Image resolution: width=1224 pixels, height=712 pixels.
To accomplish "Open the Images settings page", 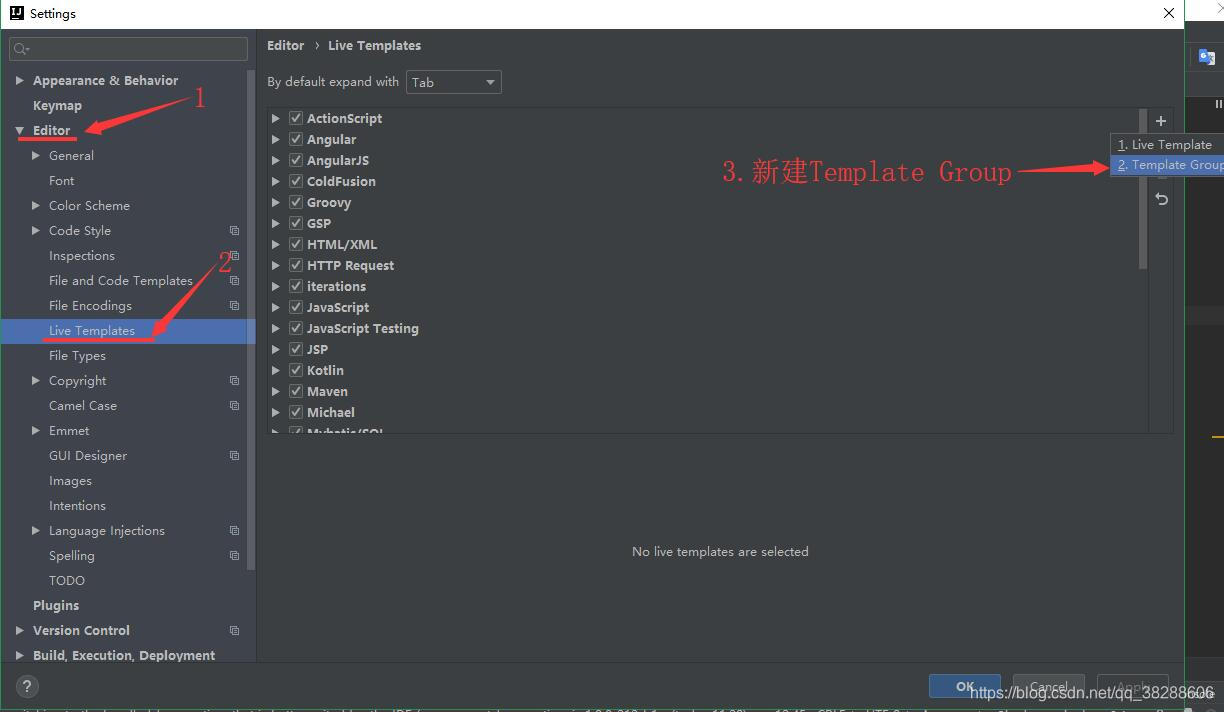I will tap(70, 481).
